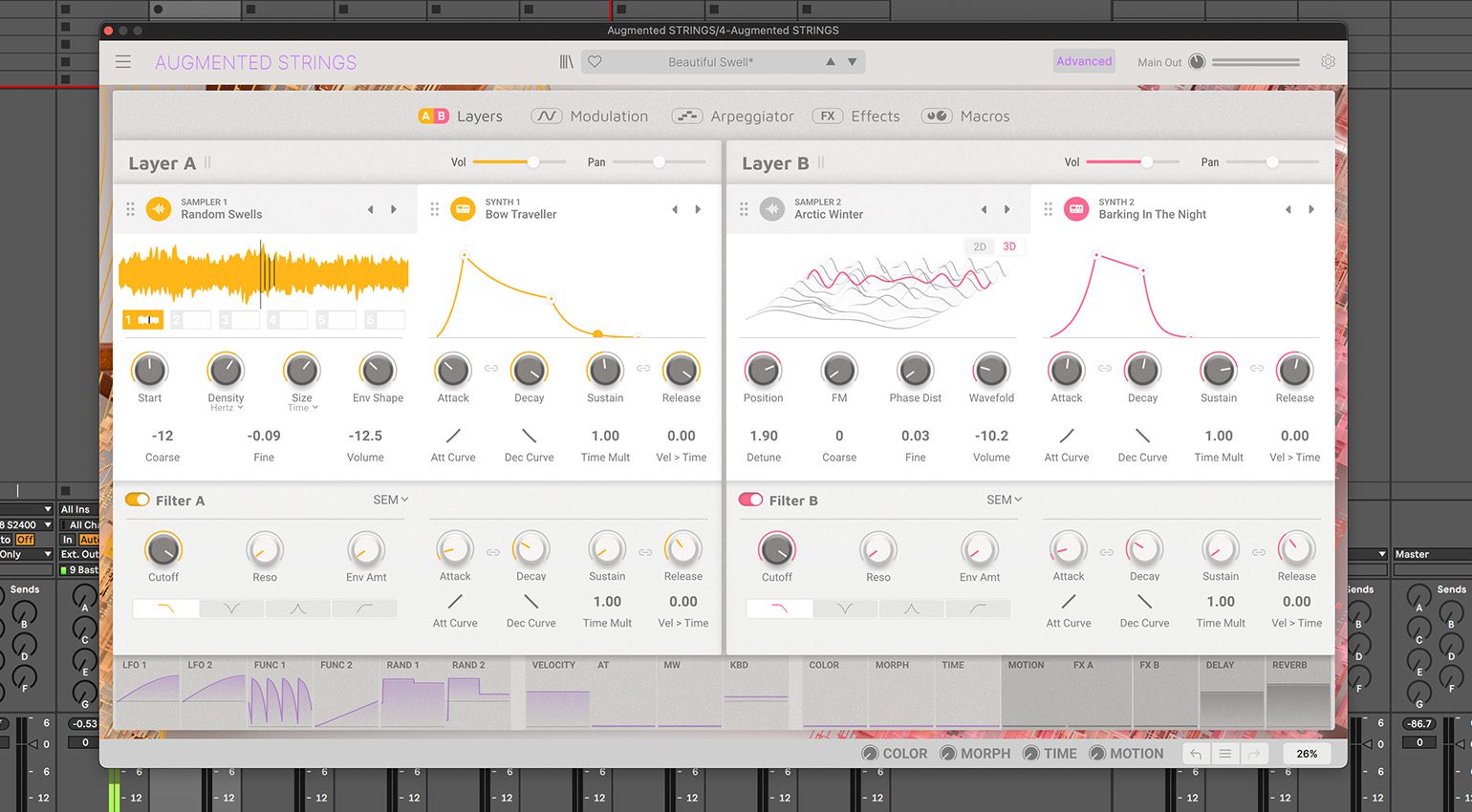The width and height of the screenshot is (1472, 812).
Task: Click the undo arrow in bottom bar
Action: tap(1196, 754)
